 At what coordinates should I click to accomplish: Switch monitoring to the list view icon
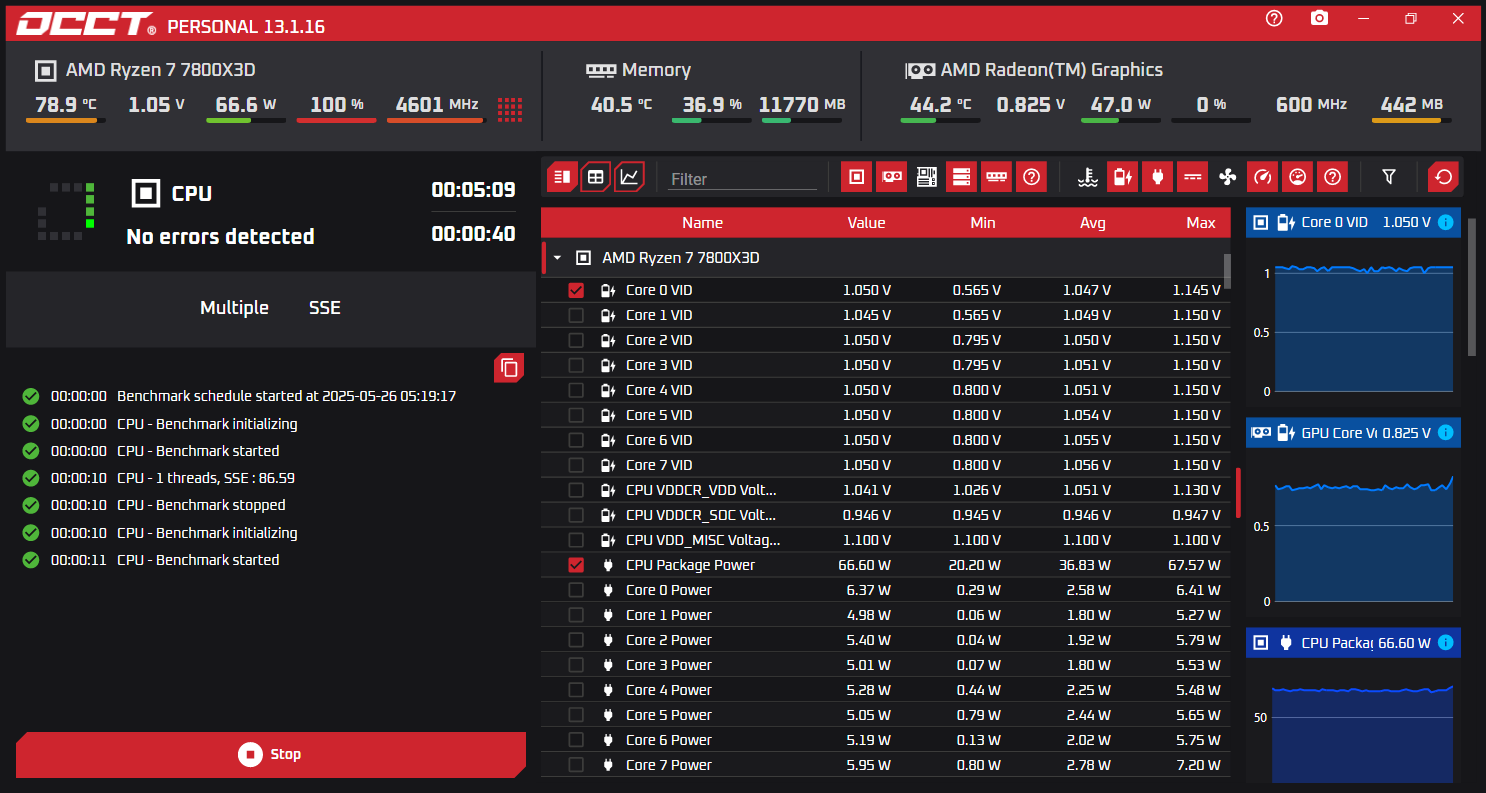pos(562,177)
